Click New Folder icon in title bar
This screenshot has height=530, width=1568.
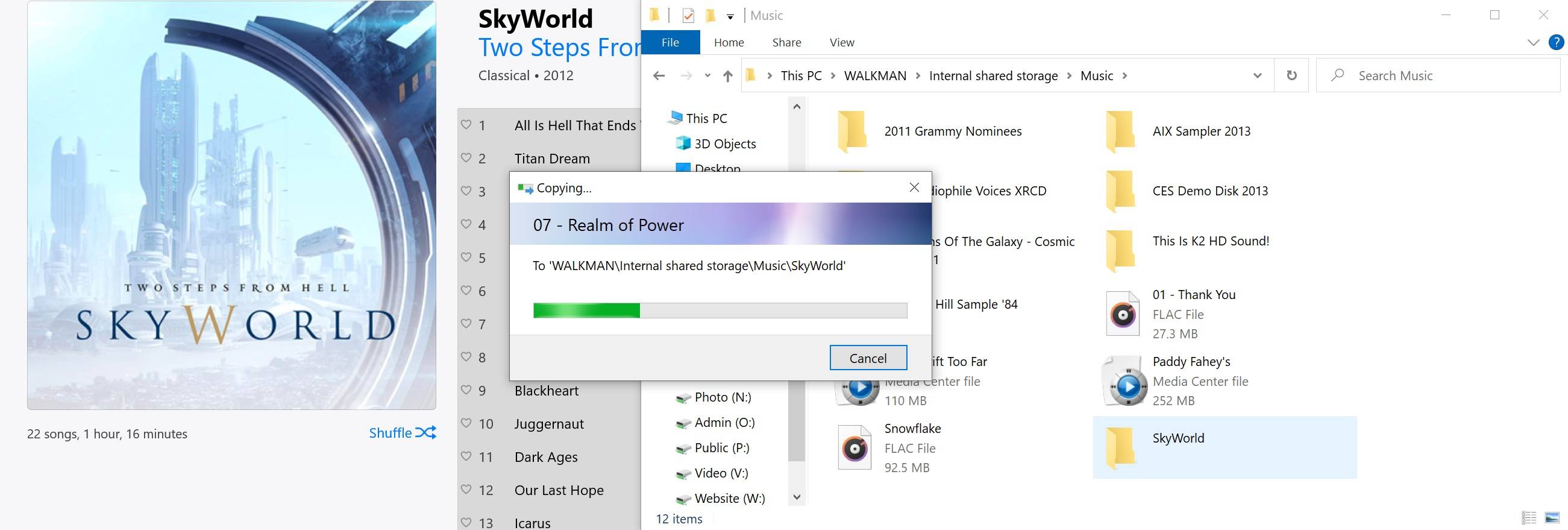pos(710,16)
